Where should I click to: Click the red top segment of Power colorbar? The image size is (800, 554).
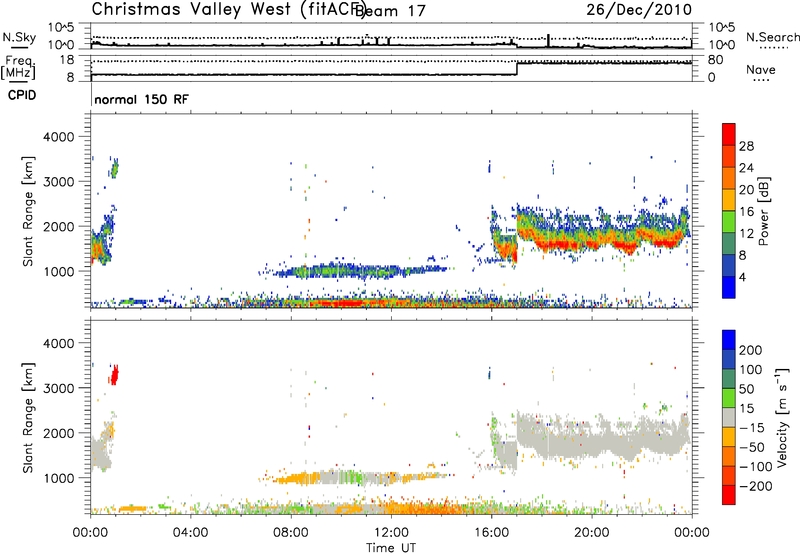(729, 134)
